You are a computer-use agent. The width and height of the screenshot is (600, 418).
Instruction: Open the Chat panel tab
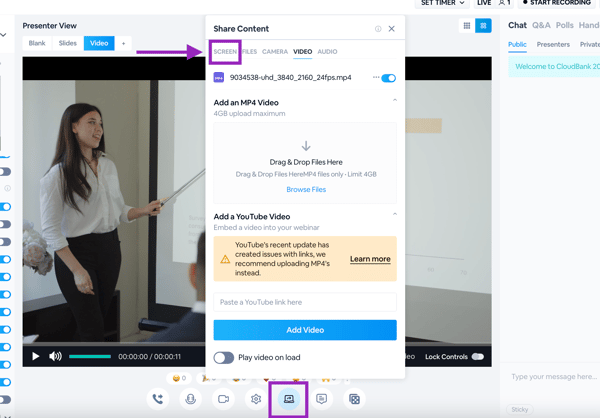point(517,25)
